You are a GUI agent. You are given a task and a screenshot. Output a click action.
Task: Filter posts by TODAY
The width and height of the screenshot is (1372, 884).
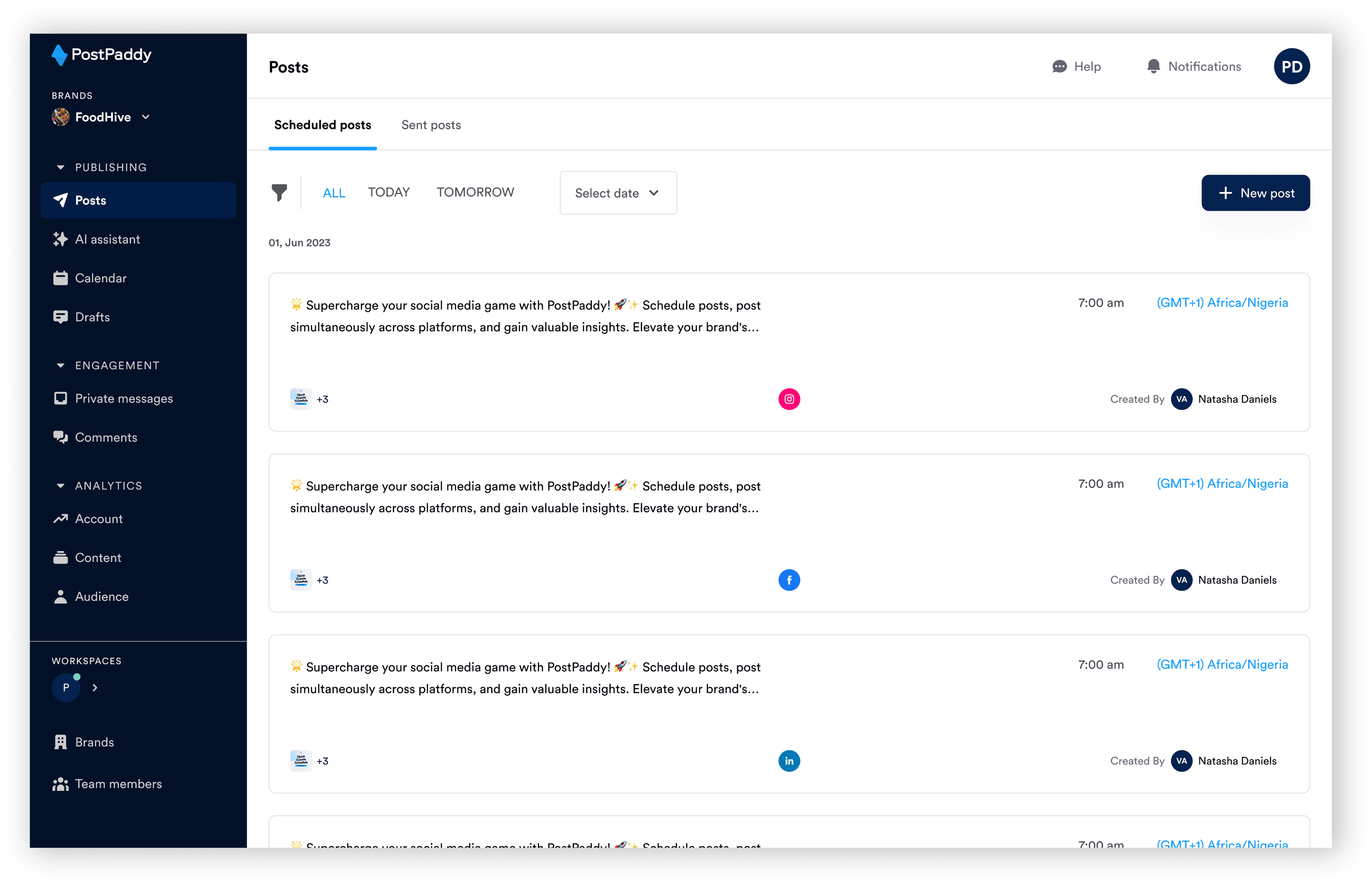pos(389,192)
